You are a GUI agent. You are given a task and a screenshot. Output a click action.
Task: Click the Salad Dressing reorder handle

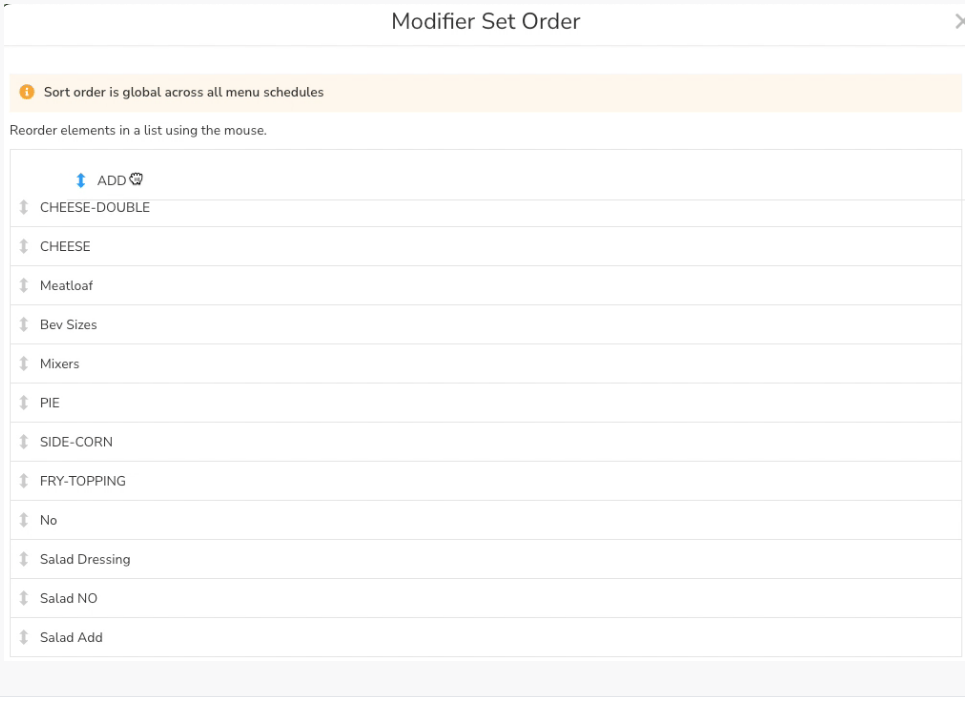pos(24,559)
